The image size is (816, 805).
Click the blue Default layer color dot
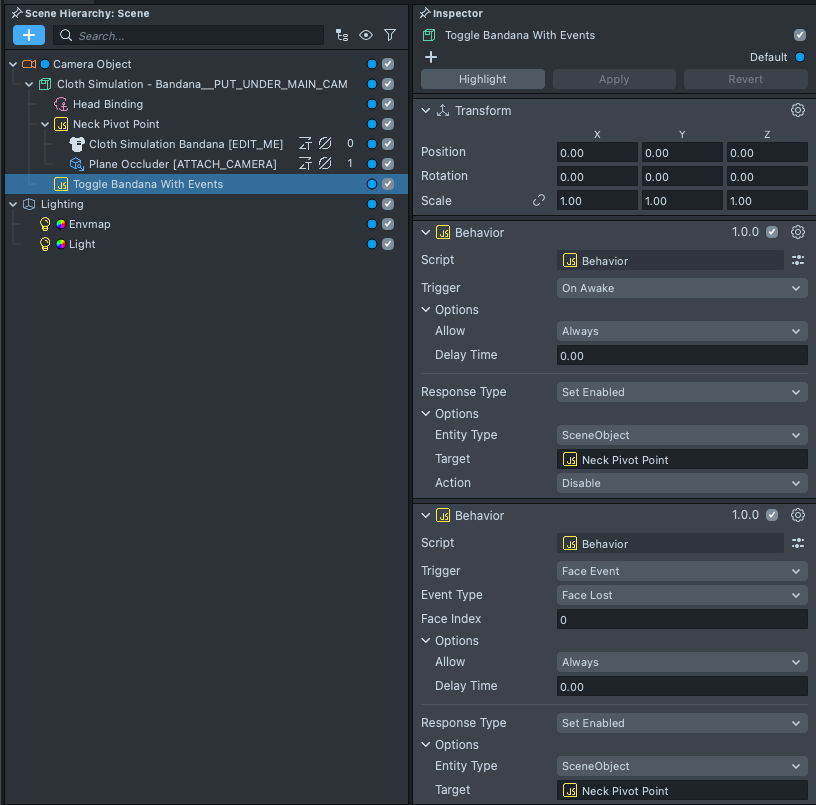[799, 57]
